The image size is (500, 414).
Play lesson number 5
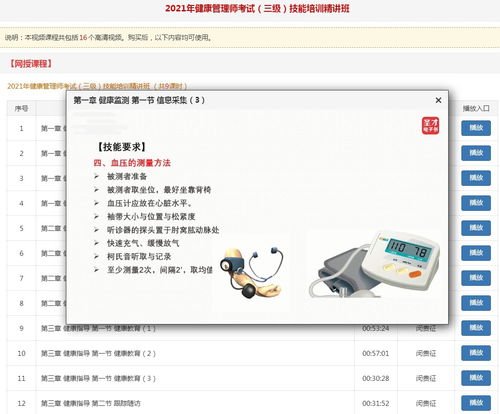pos(476,228)
